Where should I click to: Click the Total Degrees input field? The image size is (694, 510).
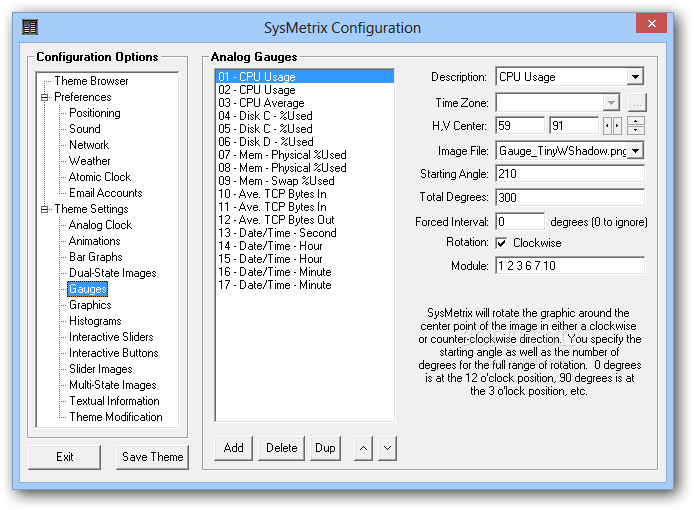pyautogui.click(x=570, y=197)
